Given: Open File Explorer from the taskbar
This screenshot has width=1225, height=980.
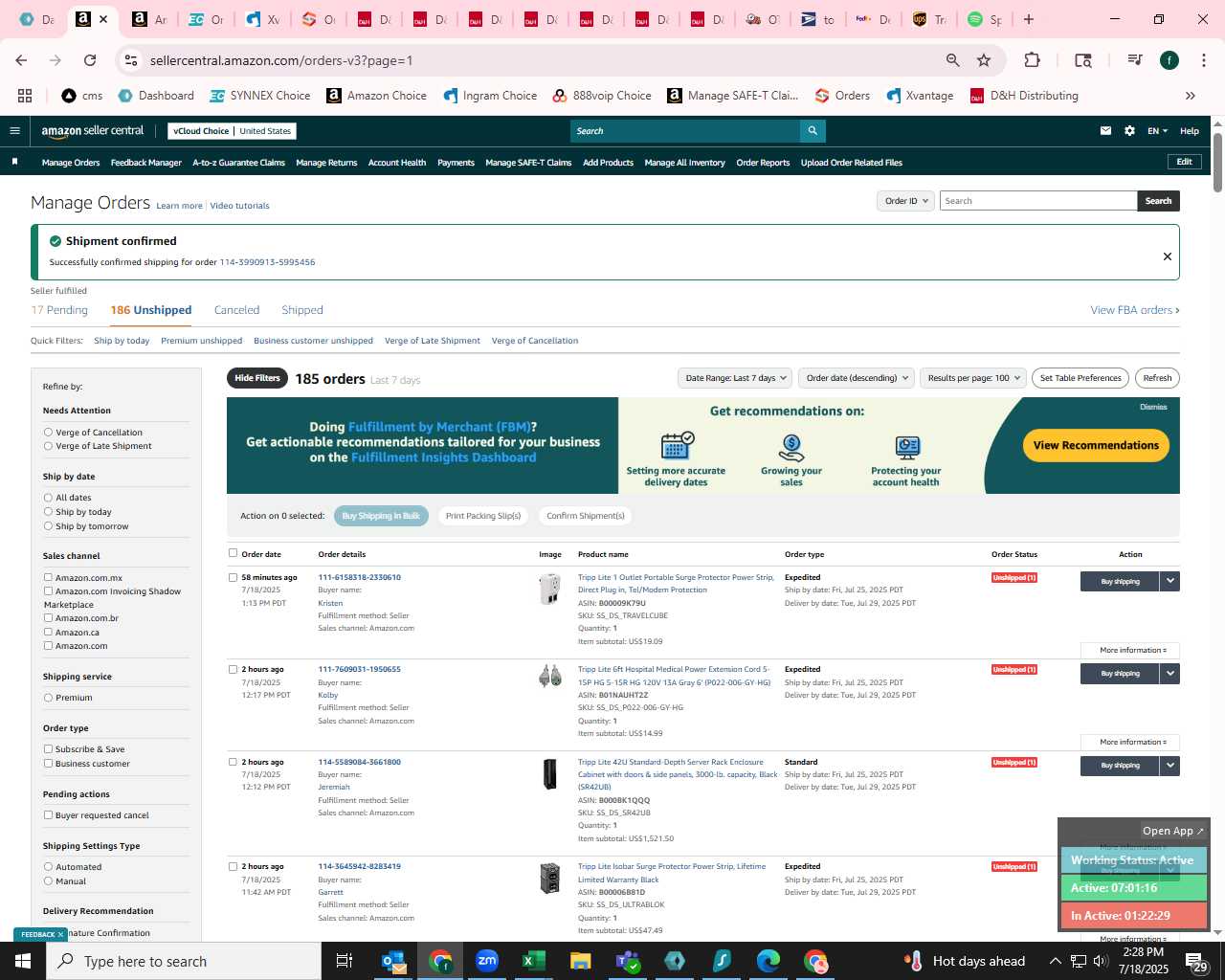Looking at the screenshot, I should pyautogui.click(x=580, y=961).
